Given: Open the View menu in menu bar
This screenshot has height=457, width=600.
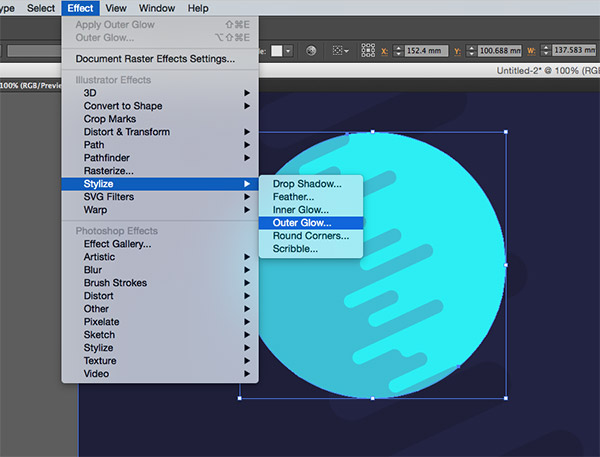Looking at the screenshot, I should pos(116,8).
